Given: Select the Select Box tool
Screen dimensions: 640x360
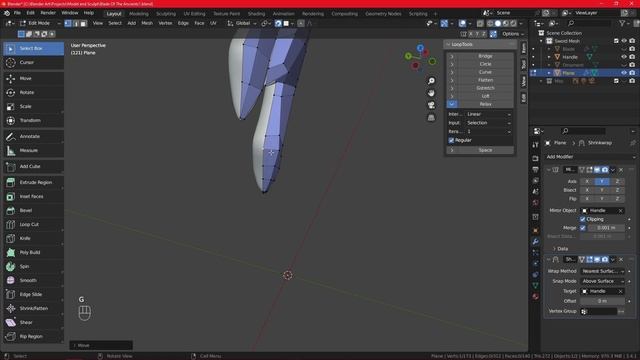Looking at the screenshot, I should (33, 49).
